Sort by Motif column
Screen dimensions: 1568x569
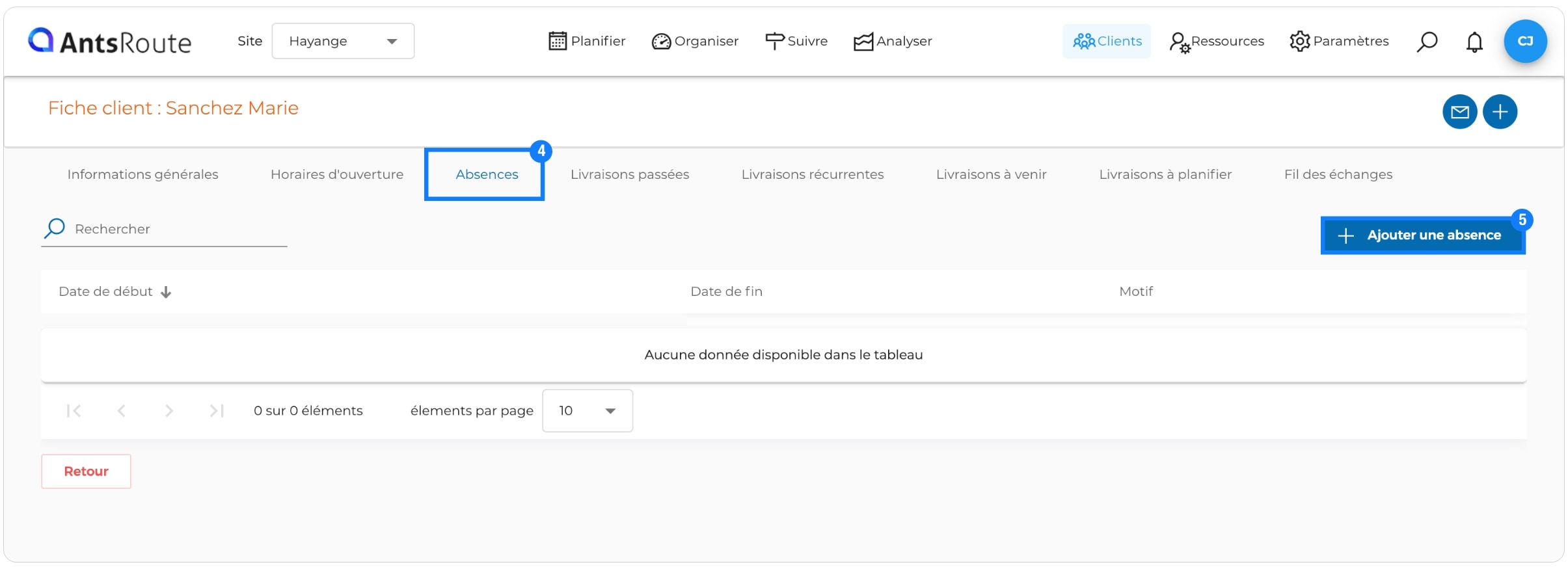1136,291
